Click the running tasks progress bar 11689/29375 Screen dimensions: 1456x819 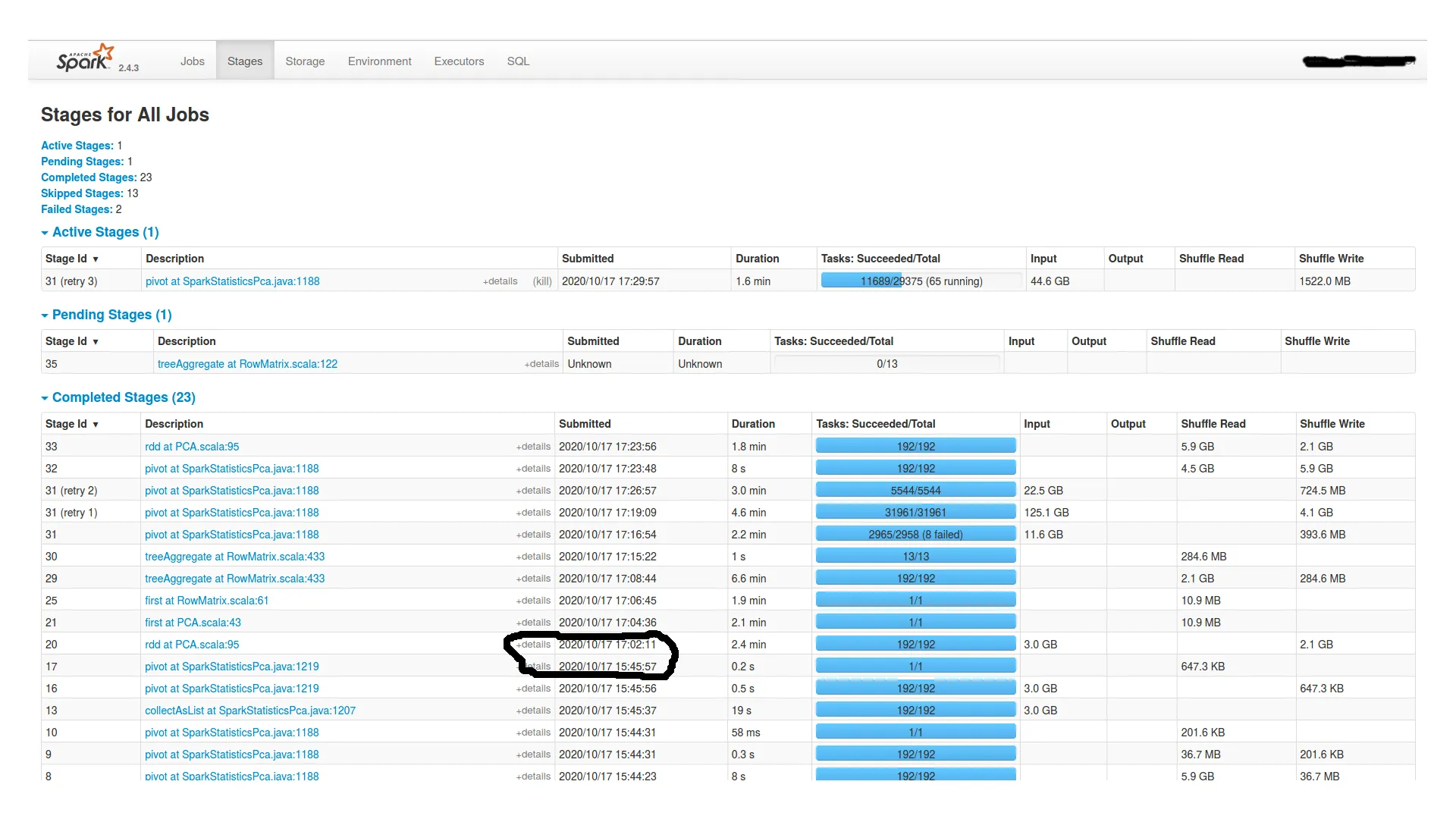(x=921, y=281)
